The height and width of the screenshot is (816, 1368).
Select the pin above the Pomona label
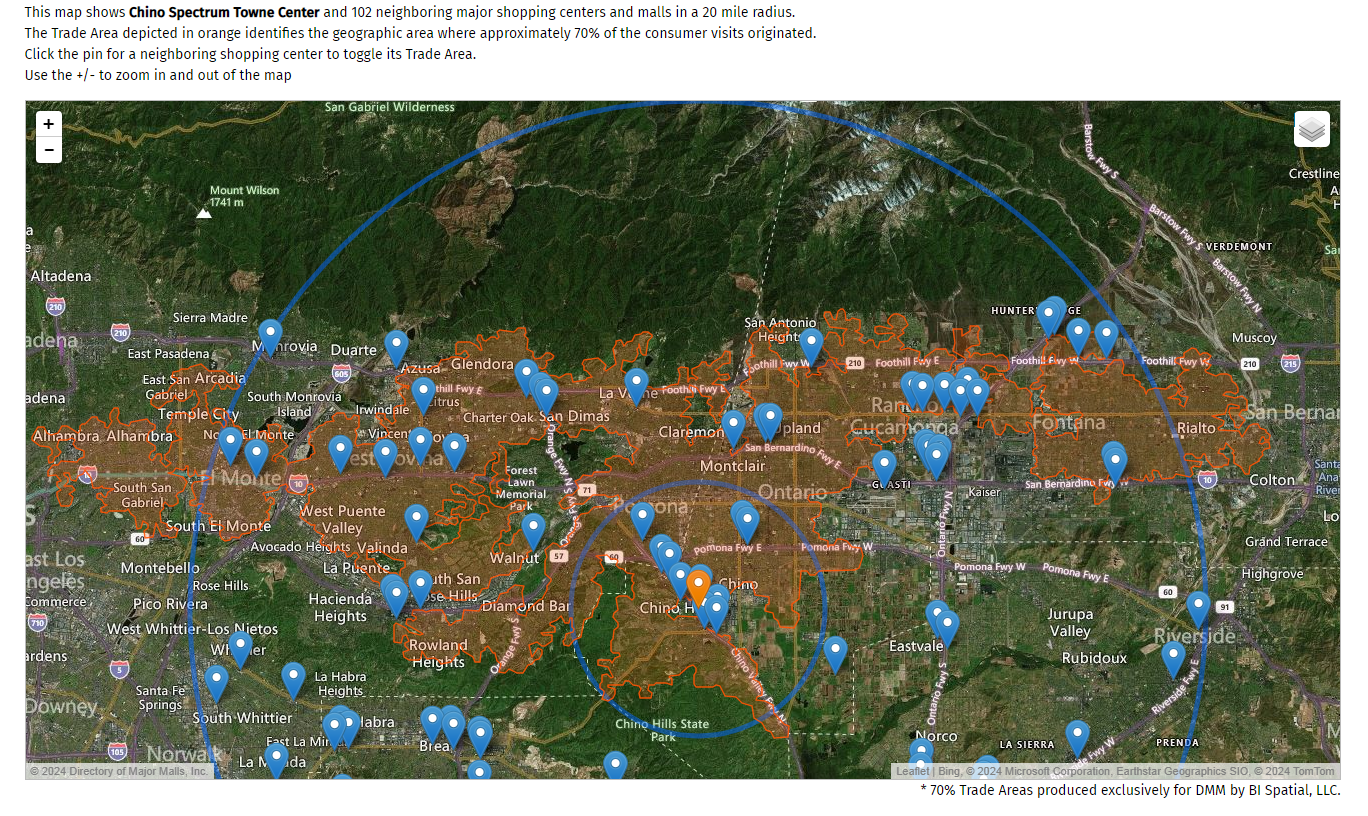[642, 517]
